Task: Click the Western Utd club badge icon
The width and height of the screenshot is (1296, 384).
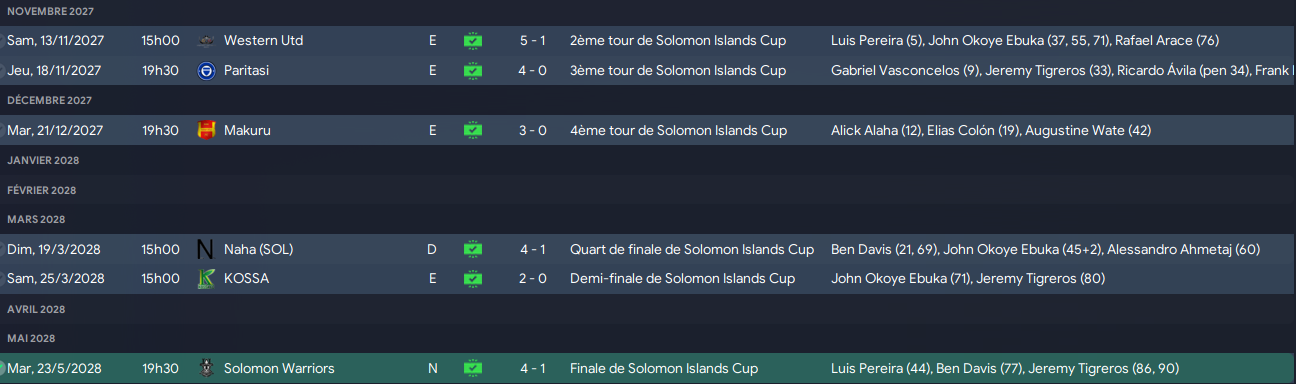Action: point(206,41)
